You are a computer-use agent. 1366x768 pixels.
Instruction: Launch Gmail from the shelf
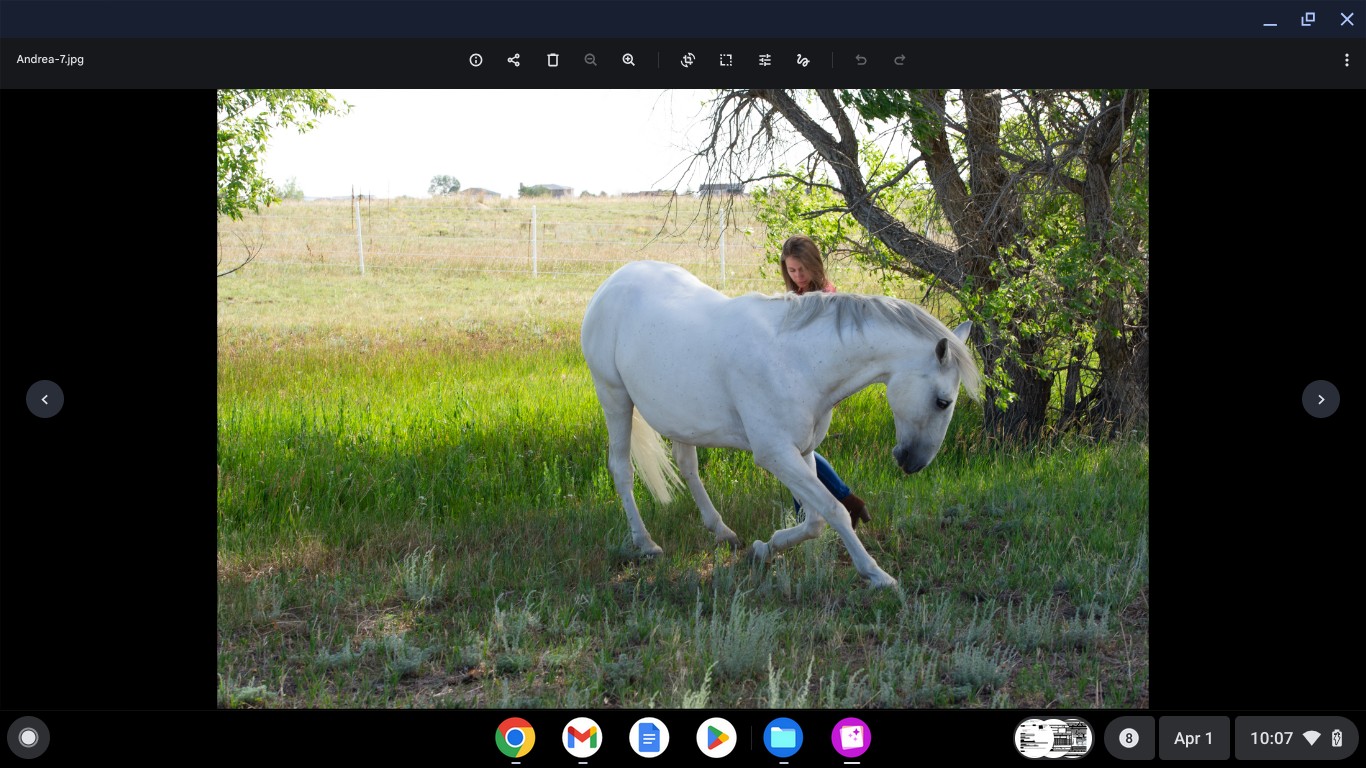pos(582,738)
